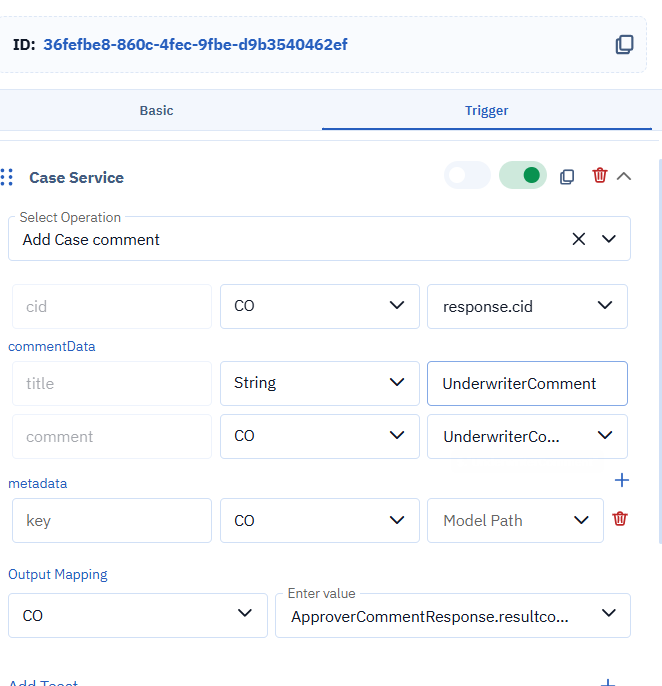Toggle the off switch beside Case Service
This screenshot has width=662, height=686.
click(467, 175)
